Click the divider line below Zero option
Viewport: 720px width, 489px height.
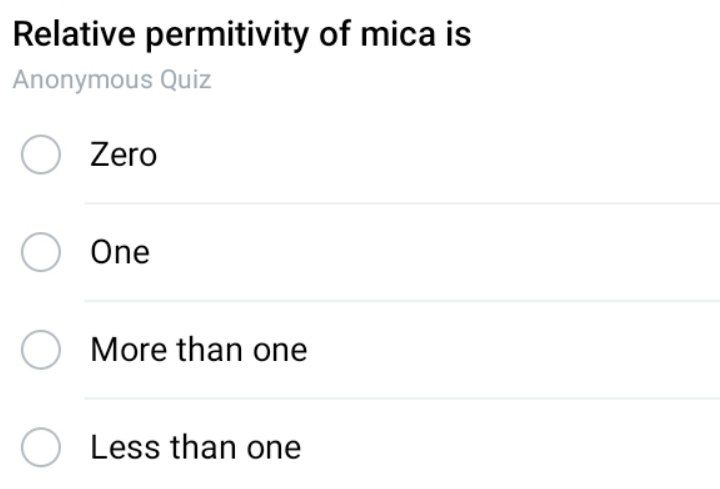point(402,203)
